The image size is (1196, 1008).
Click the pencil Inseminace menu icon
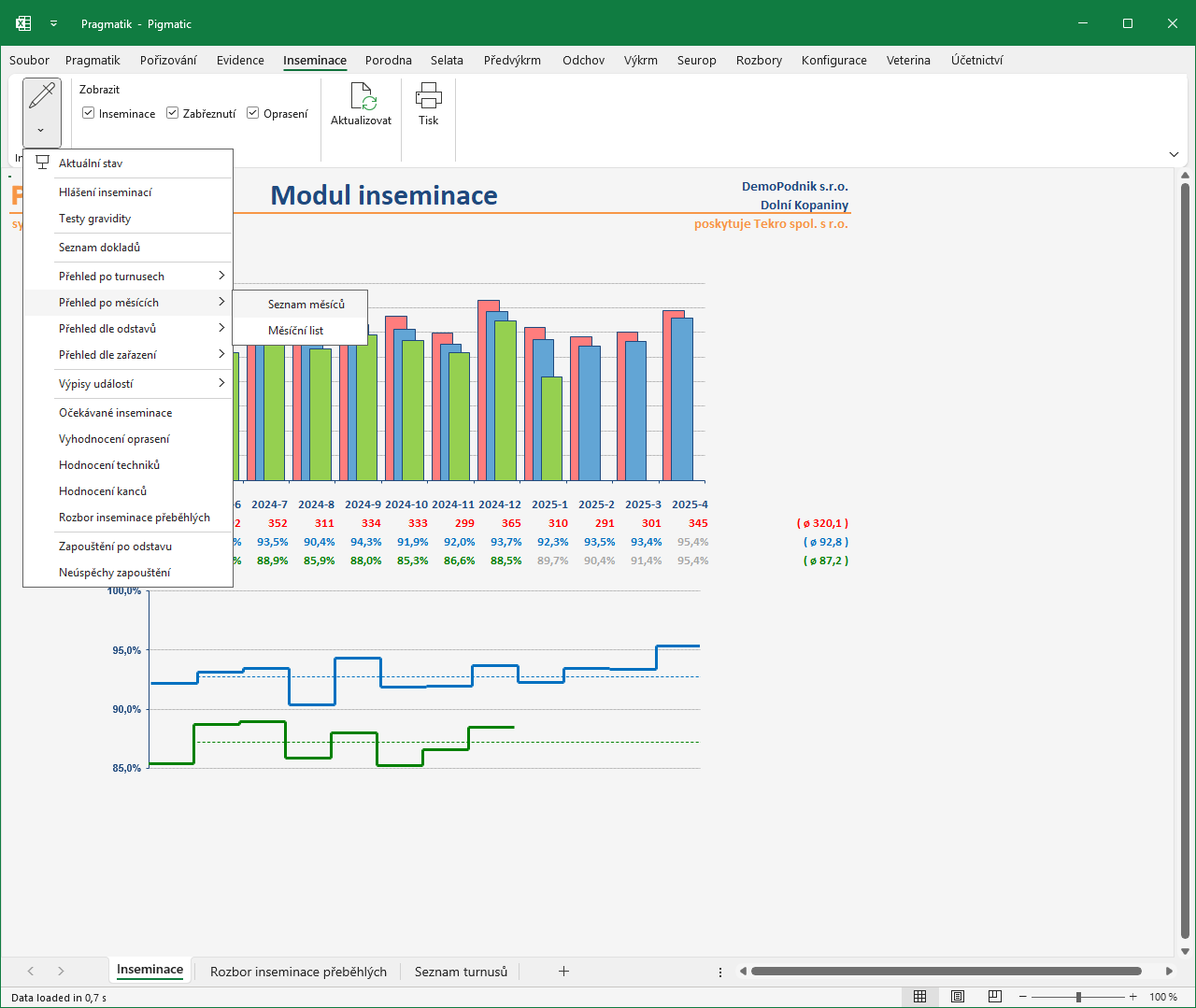click(x=42, y=95)
